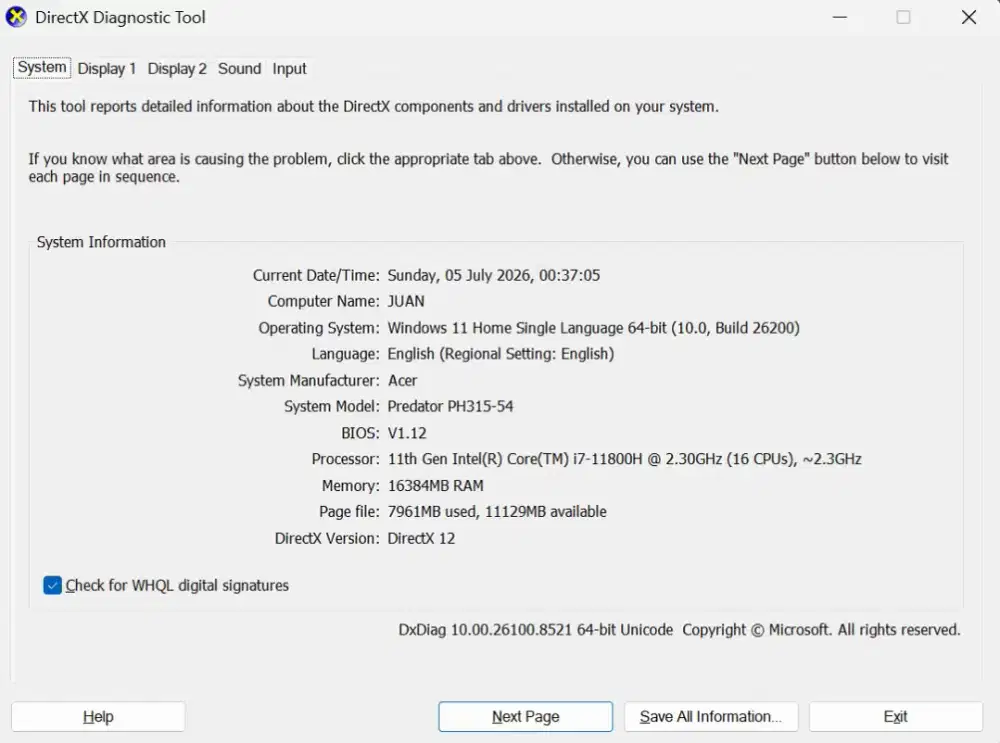
Task: Open the Input tab
Action: pyautogui.click(x=289, y=68)
